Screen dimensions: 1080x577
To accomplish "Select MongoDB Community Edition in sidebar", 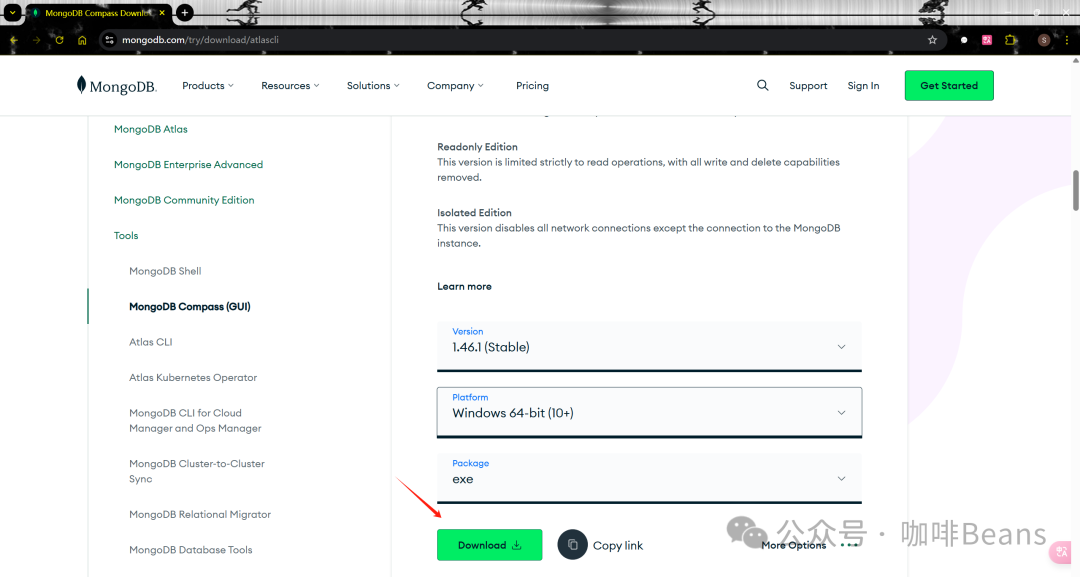I will click(184, 200).
